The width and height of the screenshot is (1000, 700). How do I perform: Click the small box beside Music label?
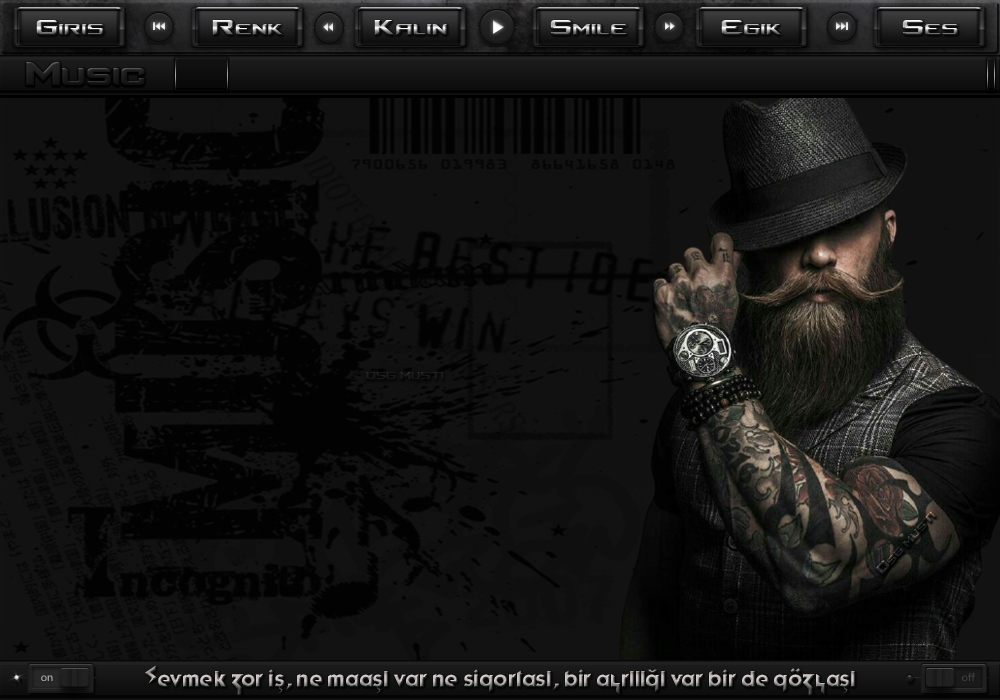201,74
